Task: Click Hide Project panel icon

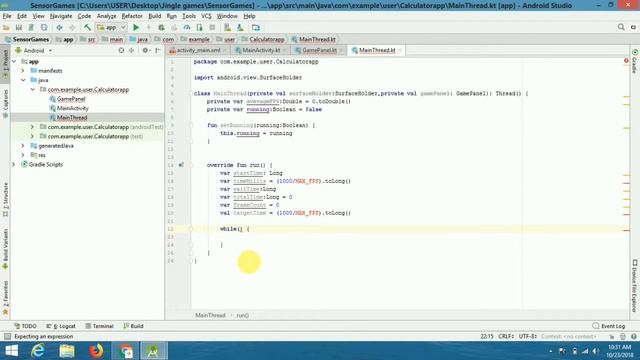Action: 158,50
